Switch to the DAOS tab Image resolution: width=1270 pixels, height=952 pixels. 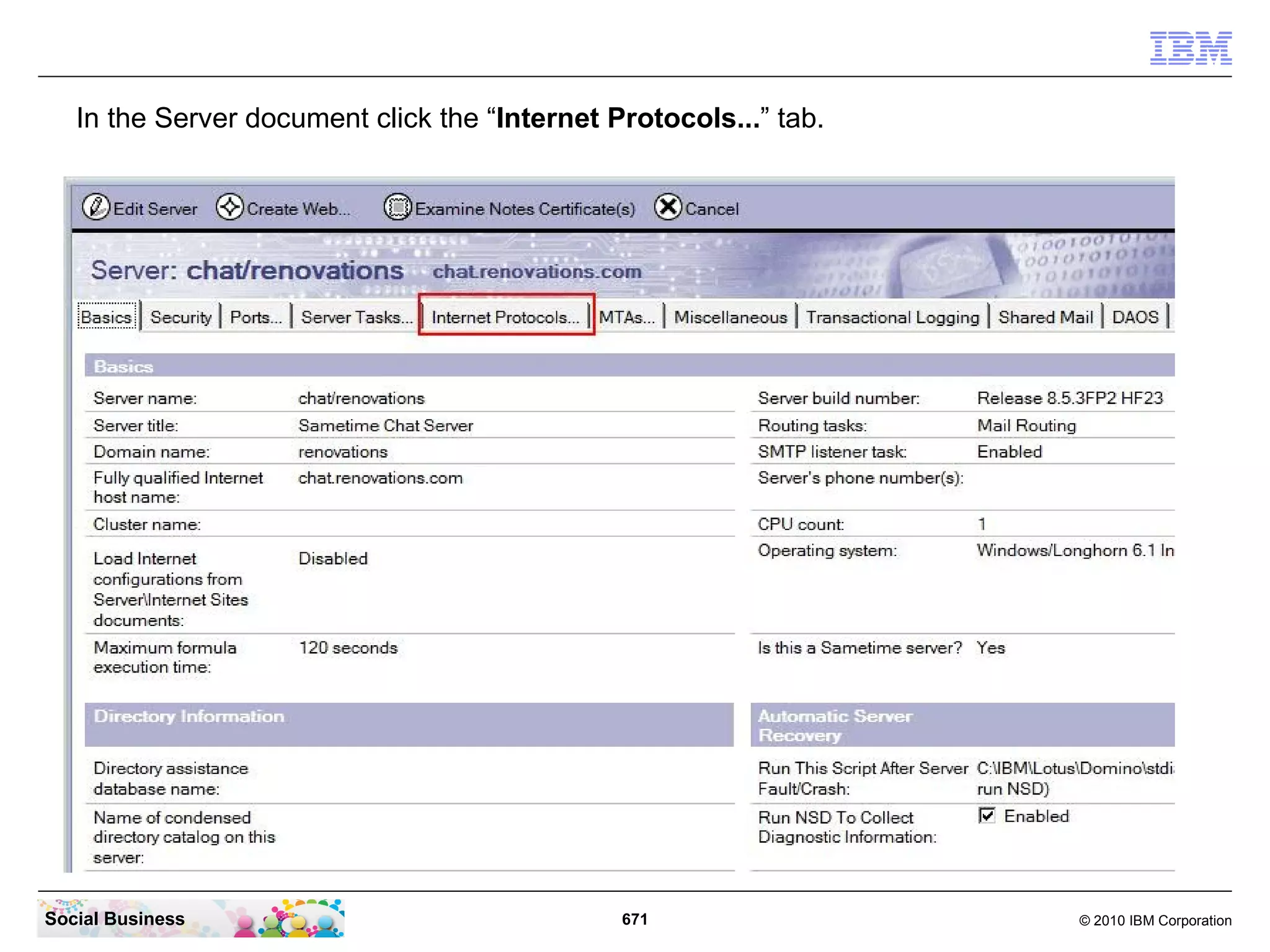1135,317
